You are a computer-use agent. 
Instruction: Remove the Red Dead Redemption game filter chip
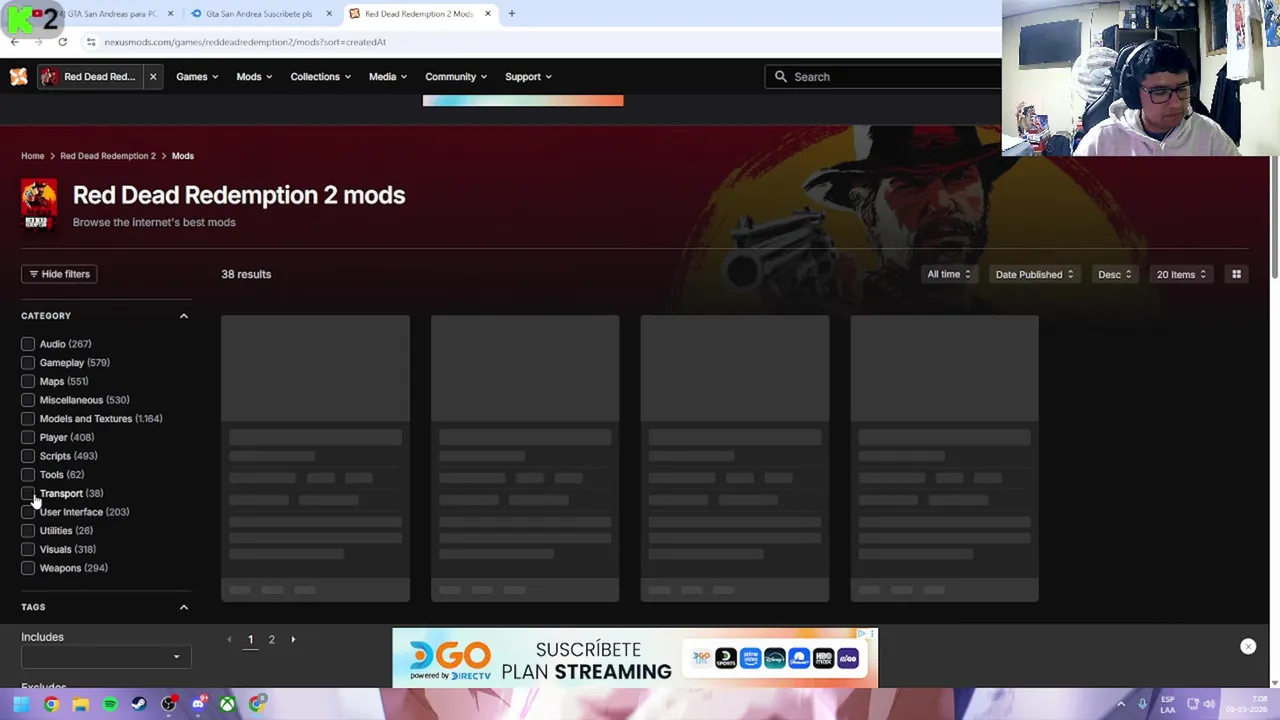[x=153, y=77]
